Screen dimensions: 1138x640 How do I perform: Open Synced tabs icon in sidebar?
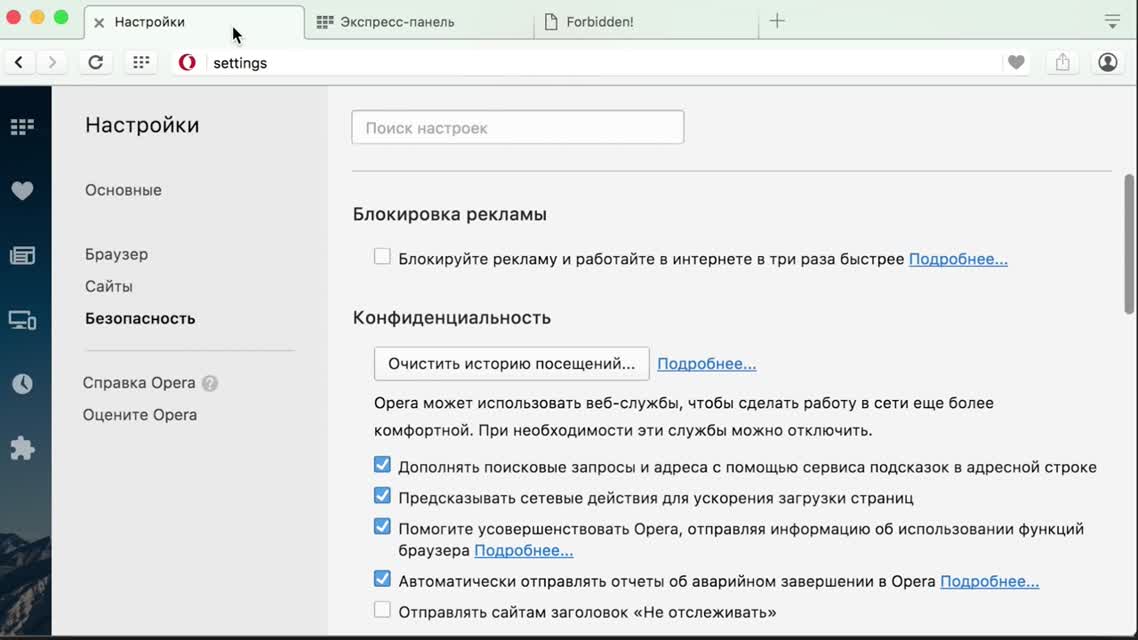tap(22, 320)
